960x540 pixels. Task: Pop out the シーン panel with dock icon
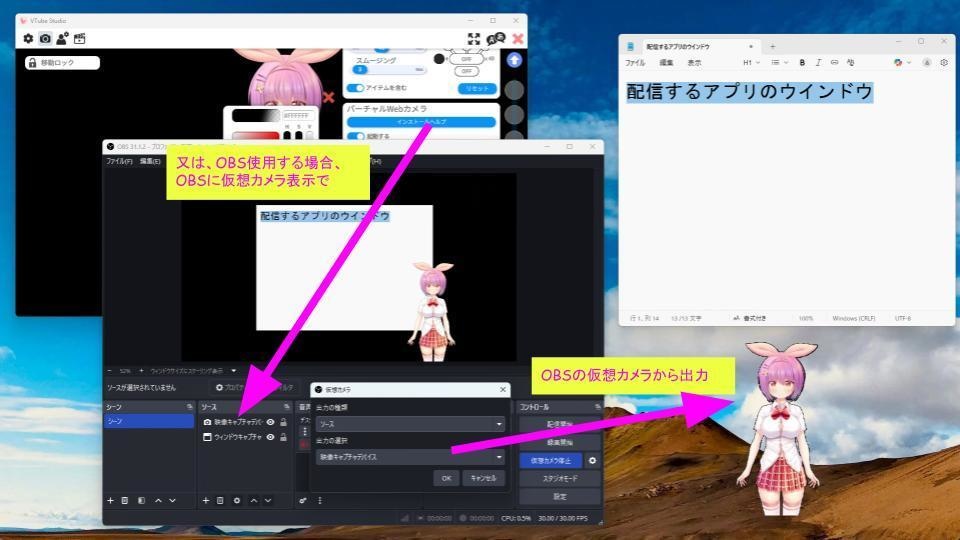pyautogui.click(x=190, y=407)
